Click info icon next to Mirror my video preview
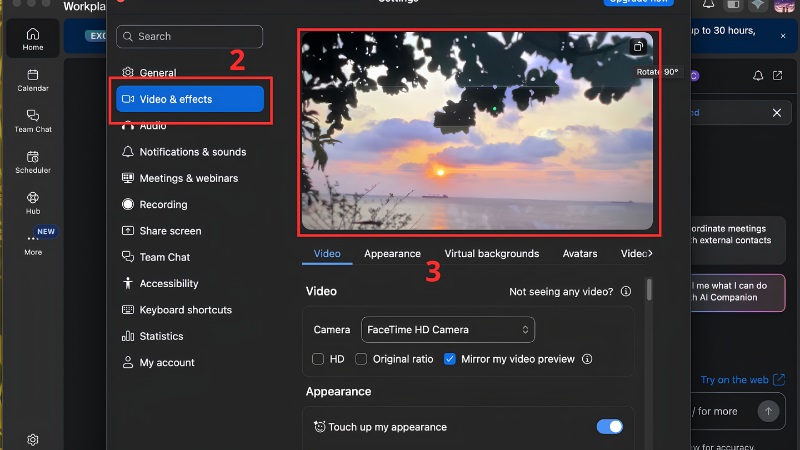800x450 pixels. pyautogui.click(x=587, y=359)
